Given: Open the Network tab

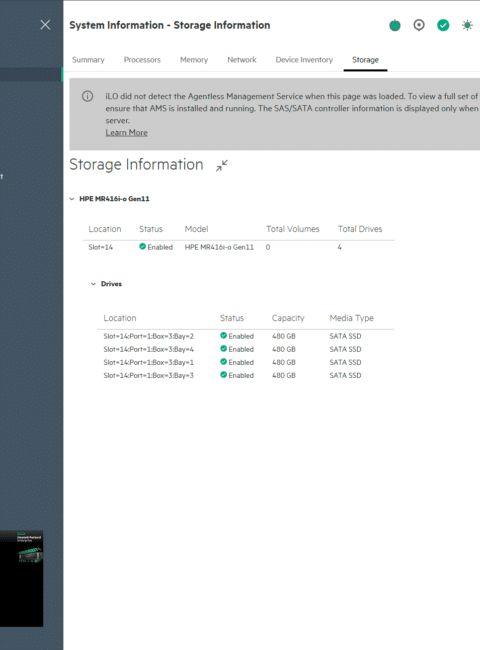Looking at the screenshot, I should (x=242, y=60).
